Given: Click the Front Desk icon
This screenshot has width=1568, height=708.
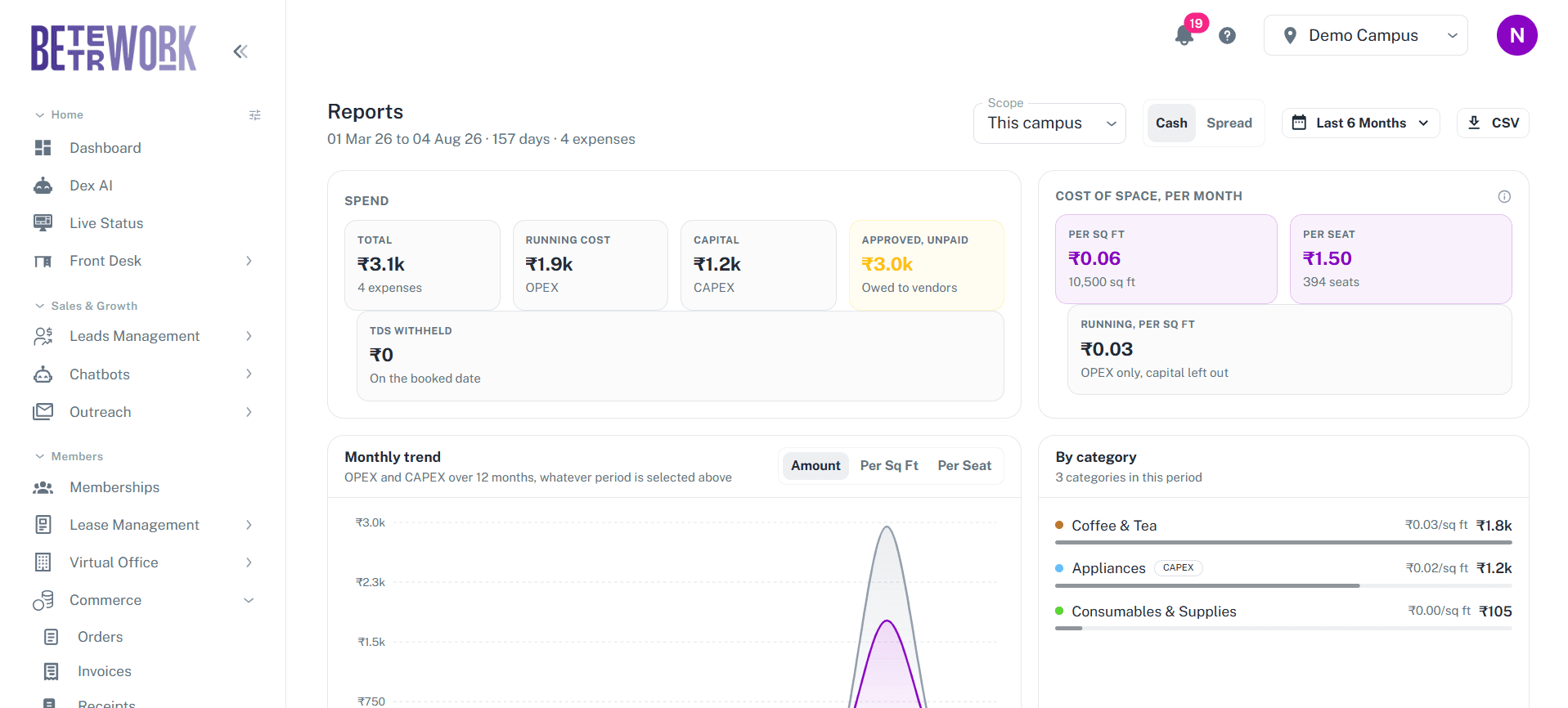Looking at the screenshot, I should pos(43,261).
